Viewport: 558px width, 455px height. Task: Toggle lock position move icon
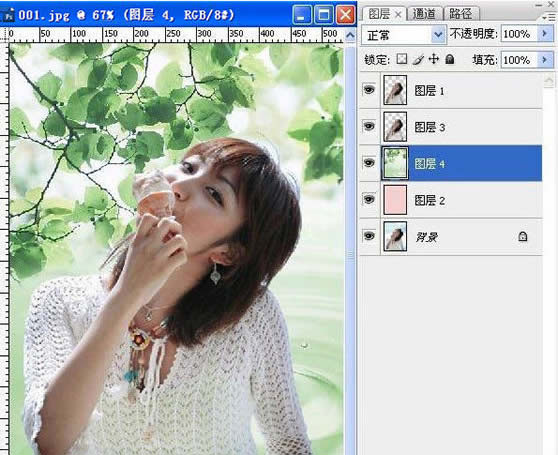434,59
